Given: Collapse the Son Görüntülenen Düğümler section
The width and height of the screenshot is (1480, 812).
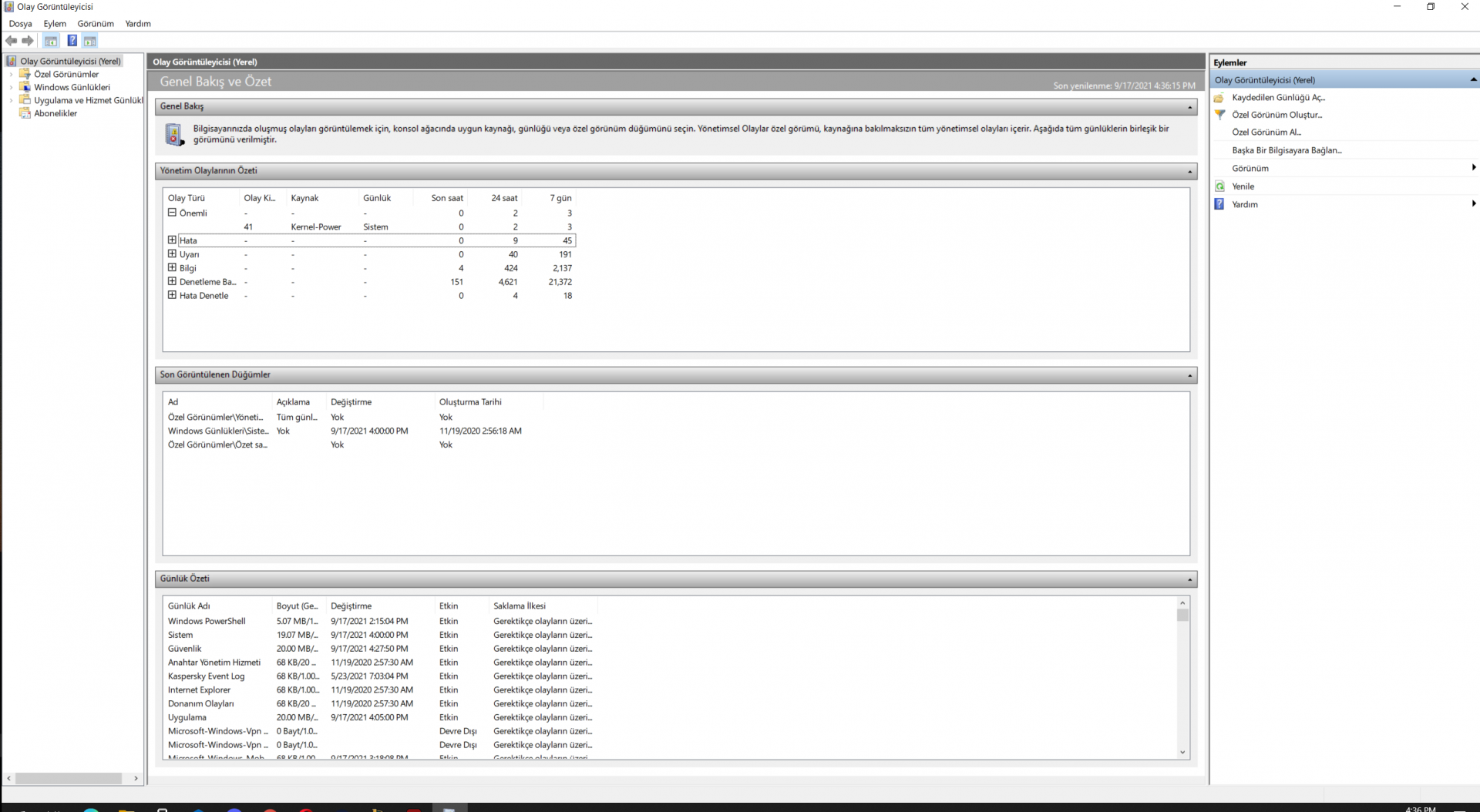Looking at the screenshot, I should point(1189,376).
